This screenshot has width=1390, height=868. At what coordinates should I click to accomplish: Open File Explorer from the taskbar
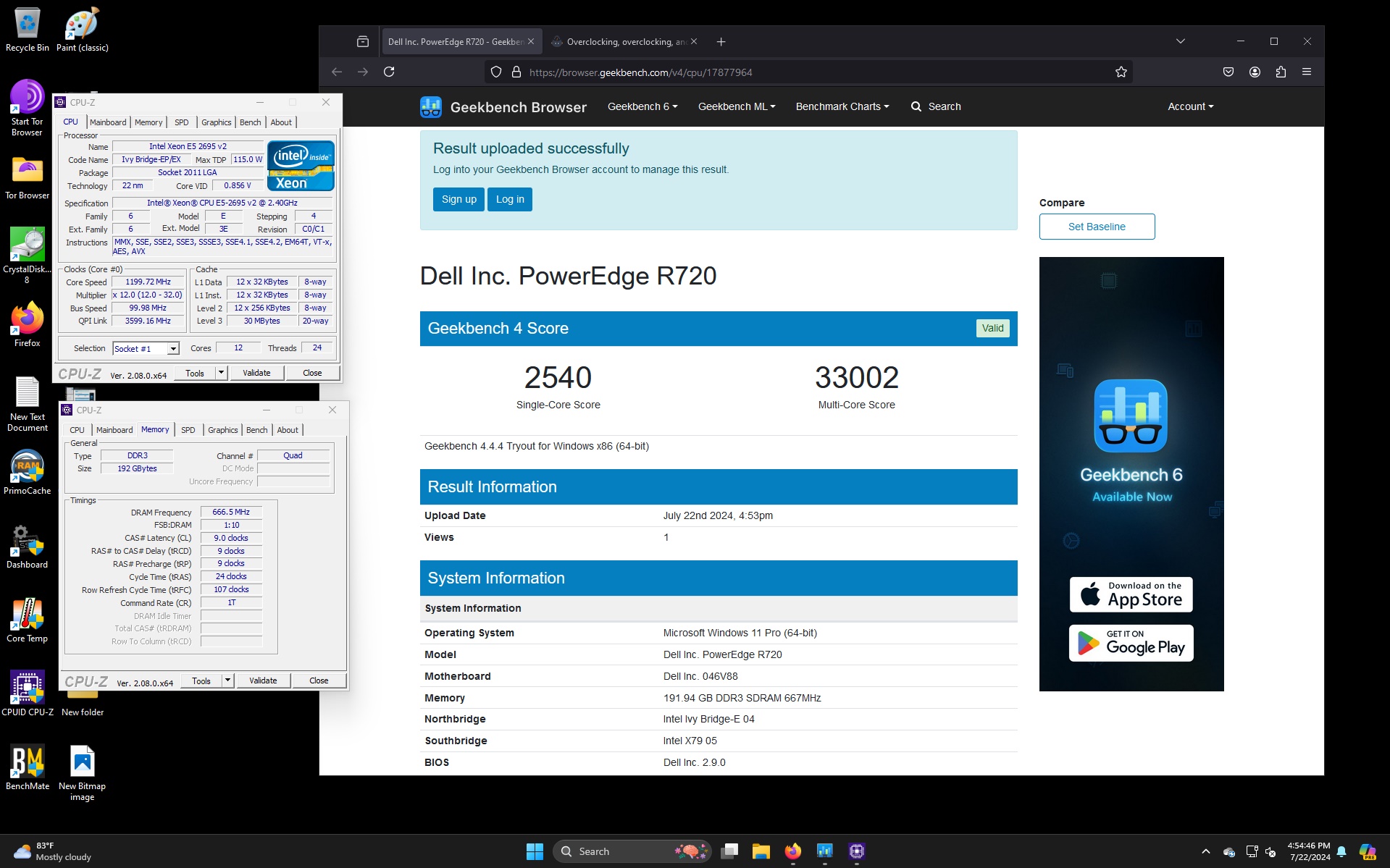(761, 851)
